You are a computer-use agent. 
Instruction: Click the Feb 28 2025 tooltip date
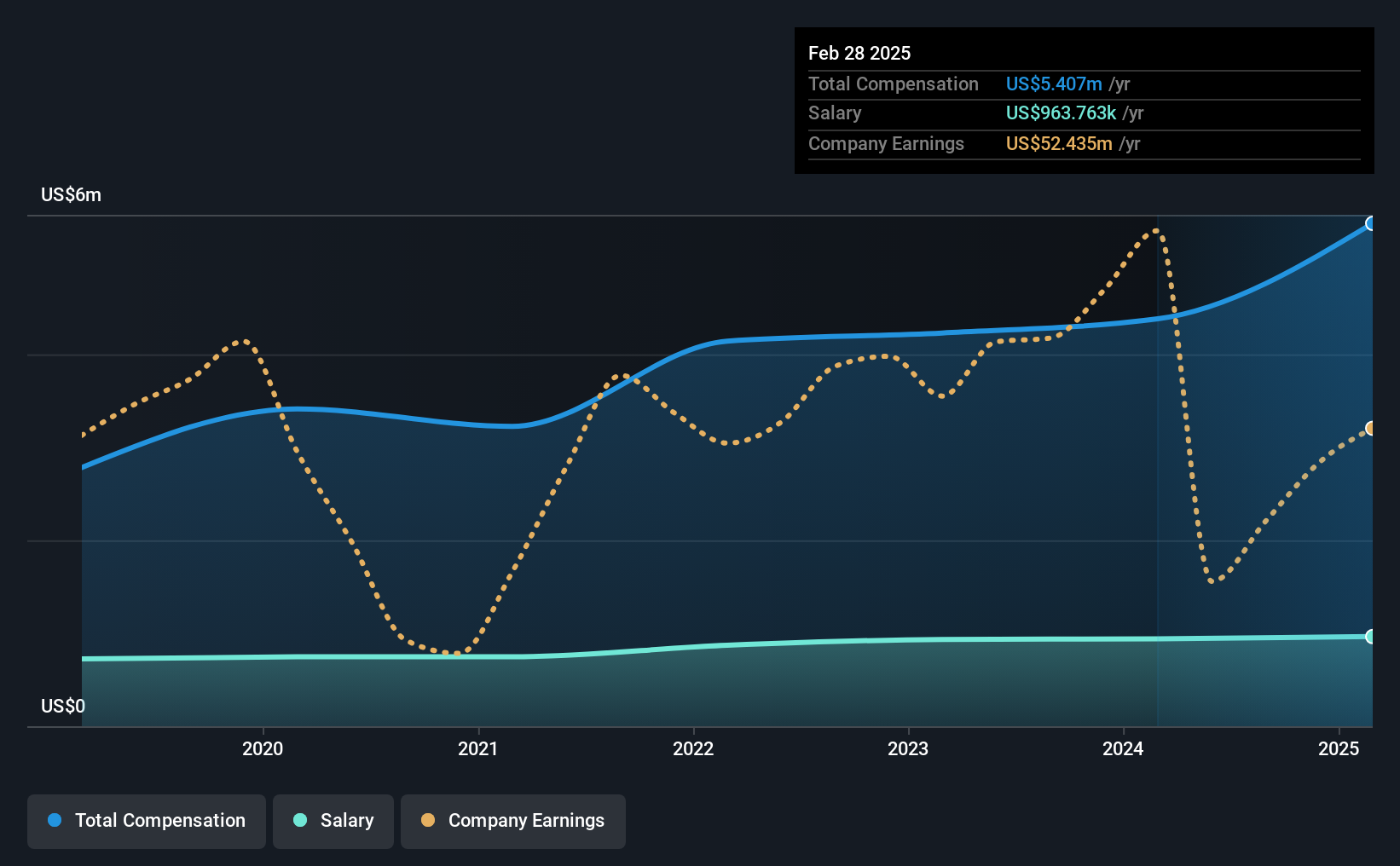tap(859, 53)
